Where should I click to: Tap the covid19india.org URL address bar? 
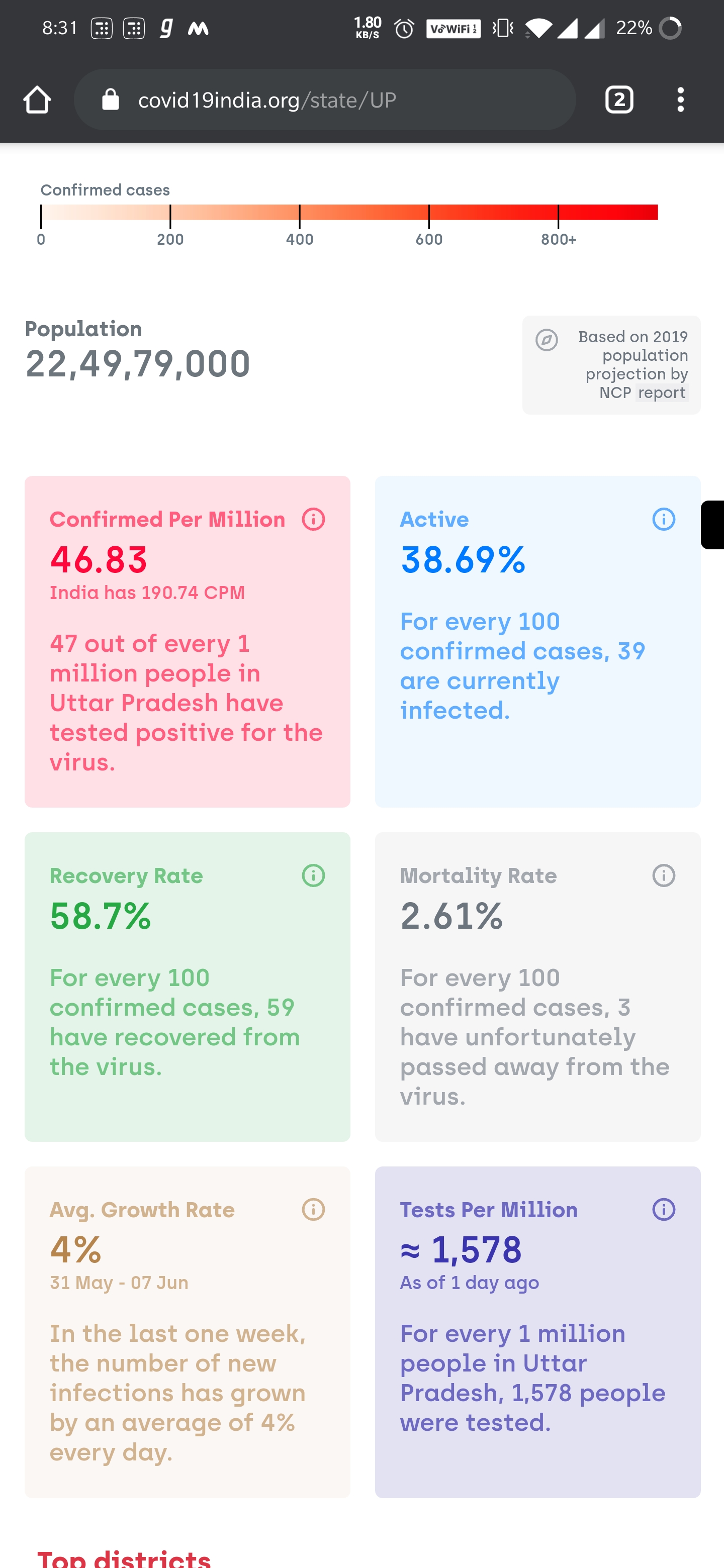click(x=325, y=99)
